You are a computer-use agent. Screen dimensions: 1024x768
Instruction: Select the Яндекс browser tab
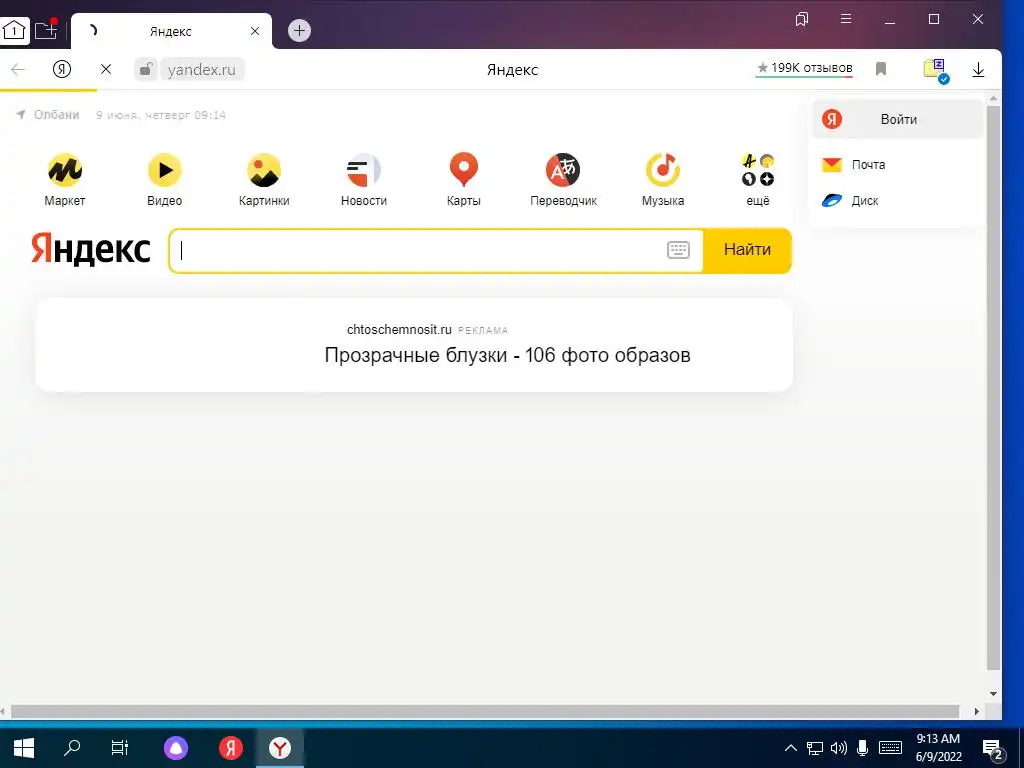tap(171, 31)
